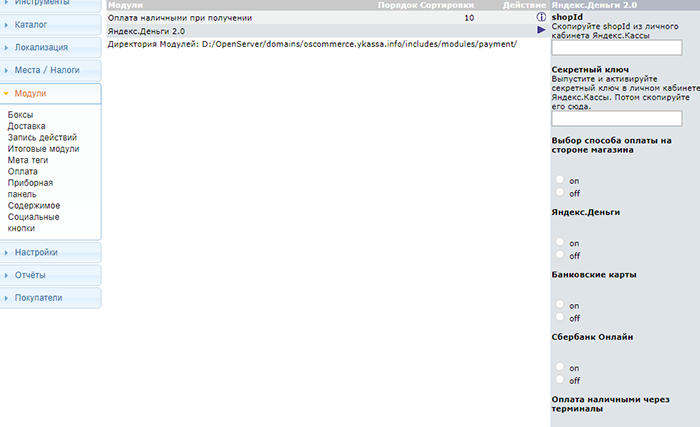
Task: Select the Оплата наличными при получении row
Action: [x=327, y=18]
